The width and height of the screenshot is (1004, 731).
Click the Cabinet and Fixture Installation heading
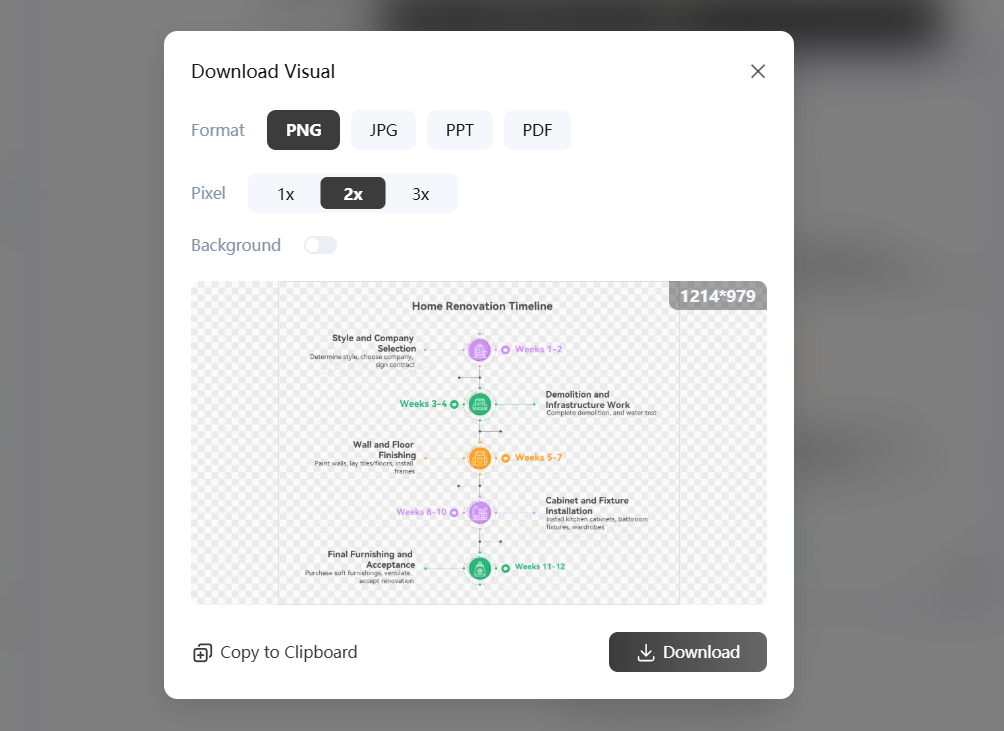click(587, 506)
